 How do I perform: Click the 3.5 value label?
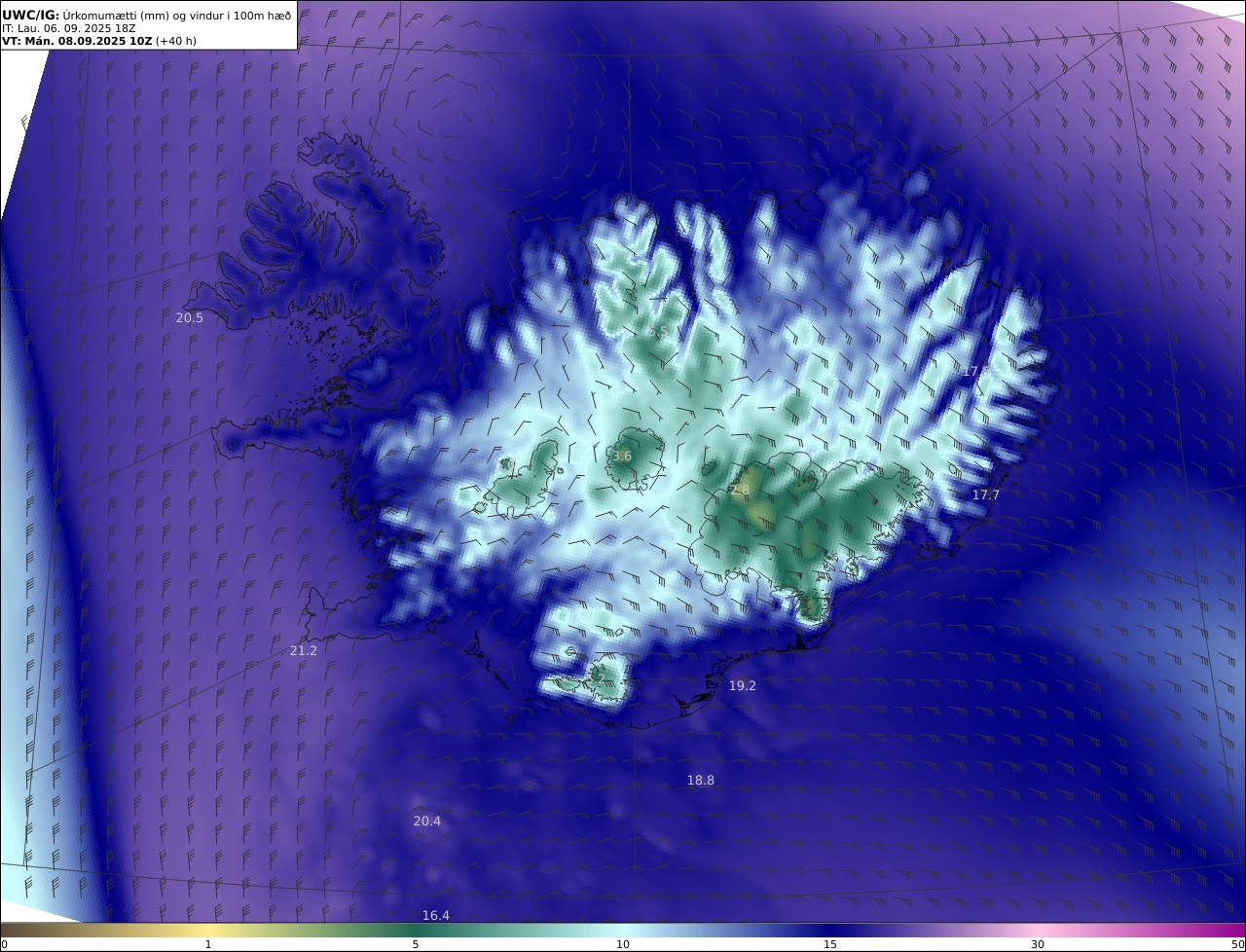point(658,332)
